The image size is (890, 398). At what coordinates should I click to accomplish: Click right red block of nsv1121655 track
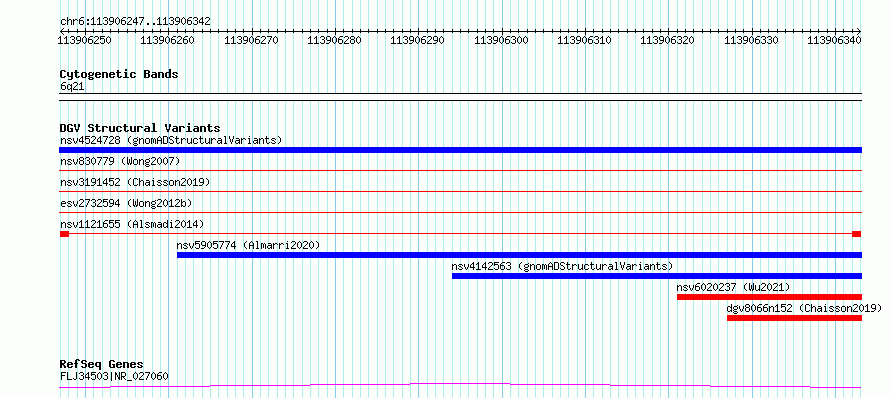pyautogui.click(x=857, y=234)
